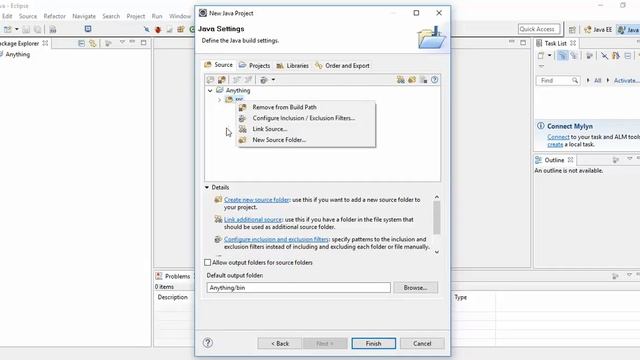
Task: Click the help icon in source toolbar
Action: 434,80
